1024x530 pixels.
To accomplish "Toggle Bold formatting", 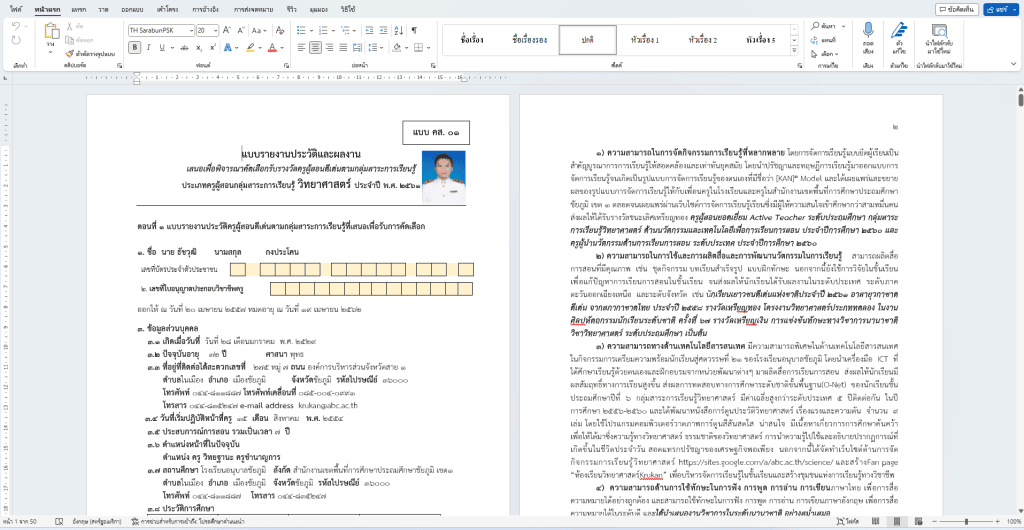I will tap(133, 47).
